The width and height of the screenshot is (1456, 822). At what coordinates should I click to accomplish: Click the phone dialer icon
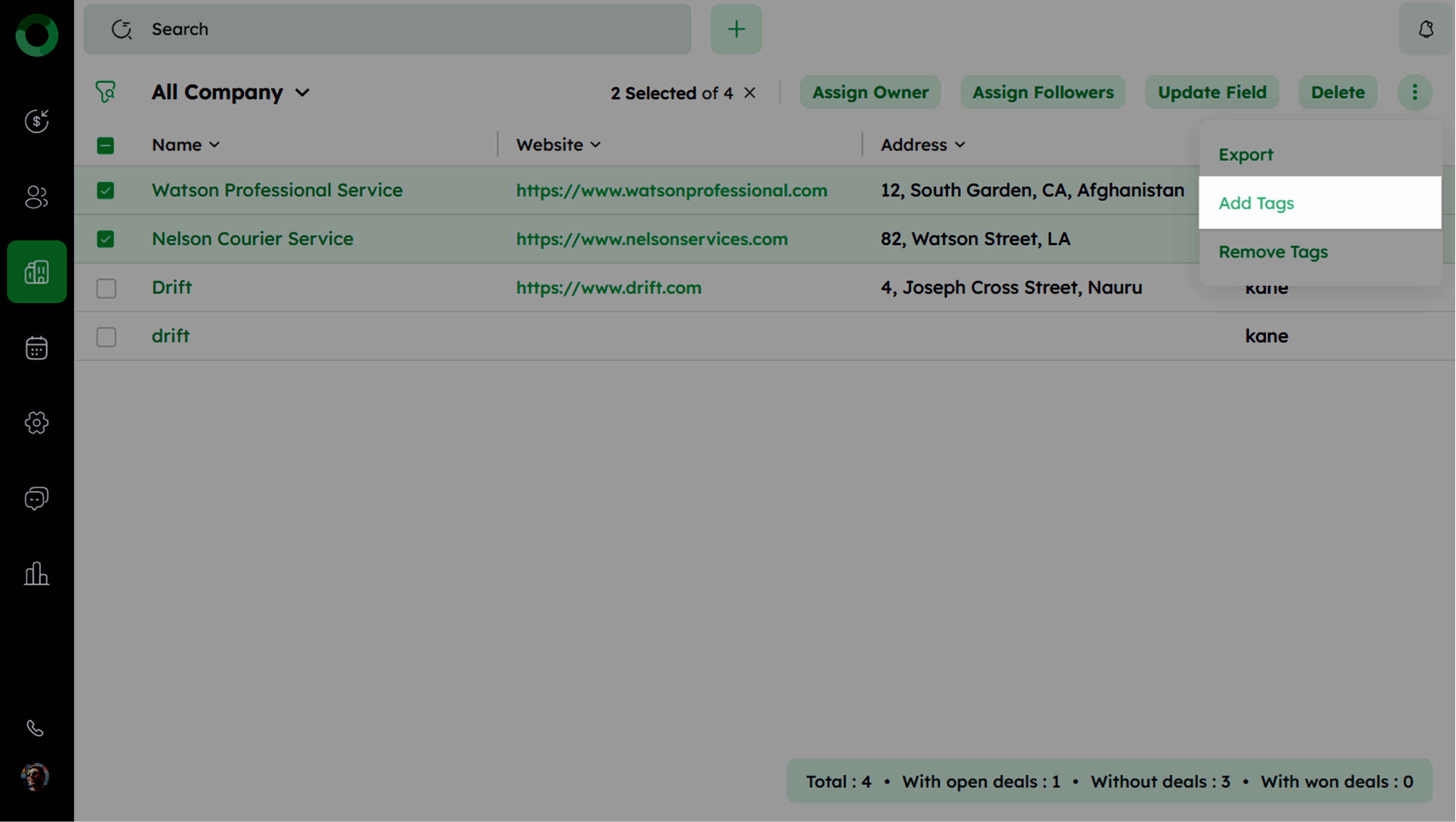(35, 728)
